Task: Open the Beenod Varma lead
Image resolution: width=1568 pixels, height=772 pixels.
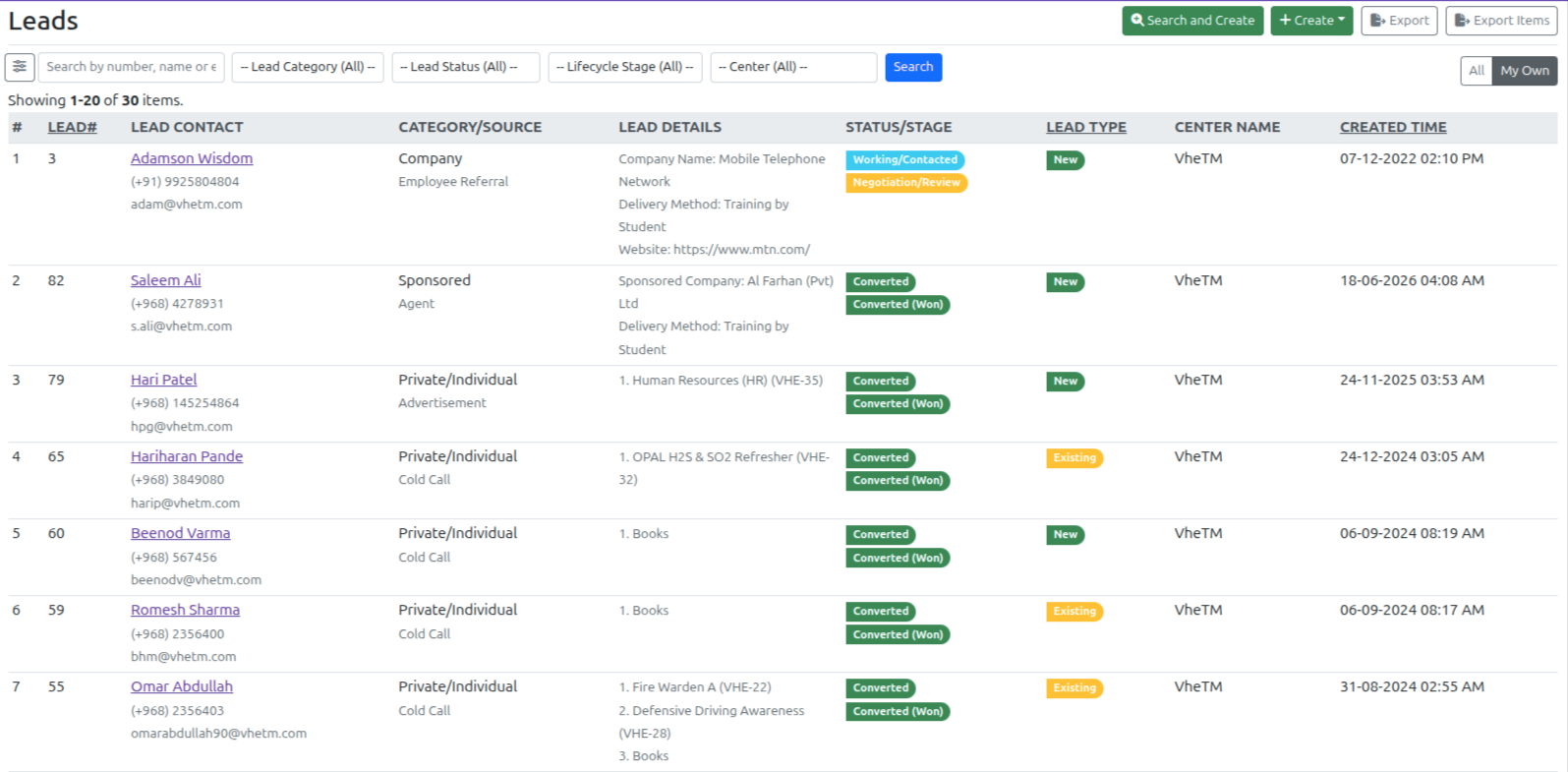Action: 181,533
